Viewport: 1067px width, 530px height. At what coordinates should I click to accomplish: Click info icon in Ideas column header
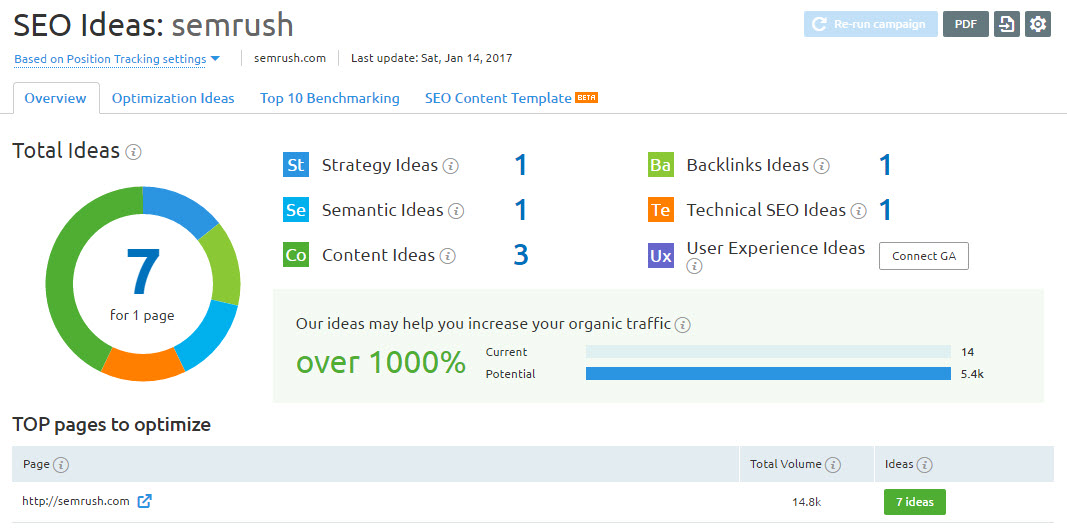[924, 465]
